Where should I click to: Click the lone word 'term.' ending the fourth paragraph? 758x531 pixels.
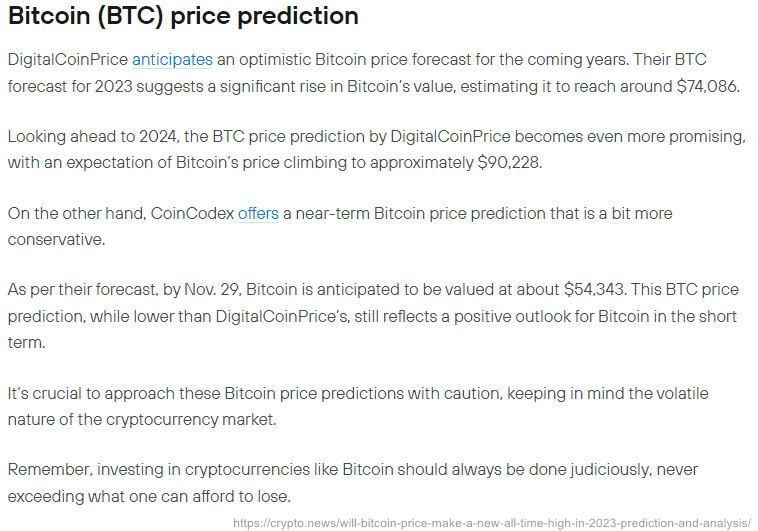coord(26,342)
